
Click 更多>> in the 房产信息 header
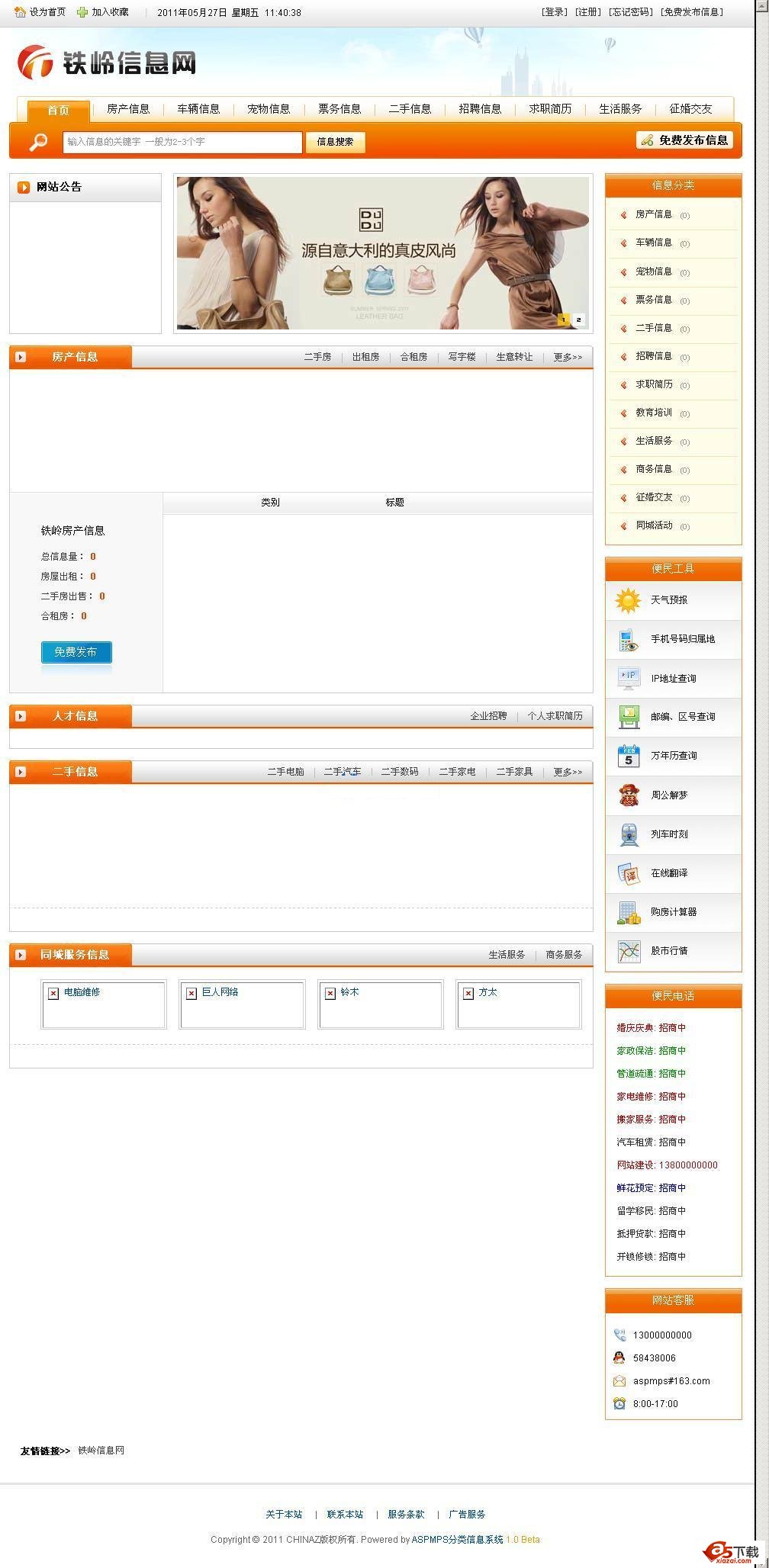[x=568, y=357]
